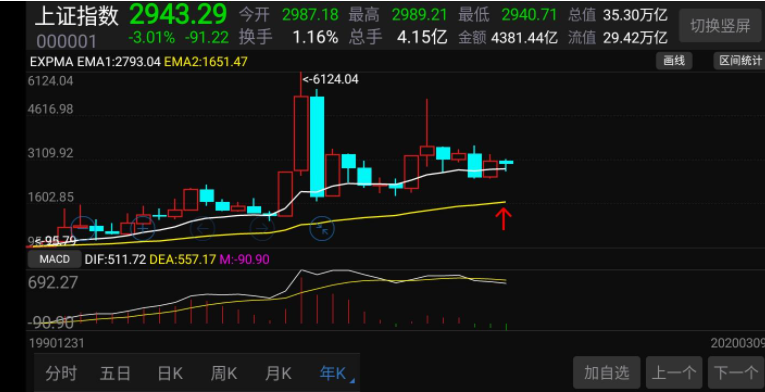Click the y-axis label 4616.98

click(x=51, y=109)
